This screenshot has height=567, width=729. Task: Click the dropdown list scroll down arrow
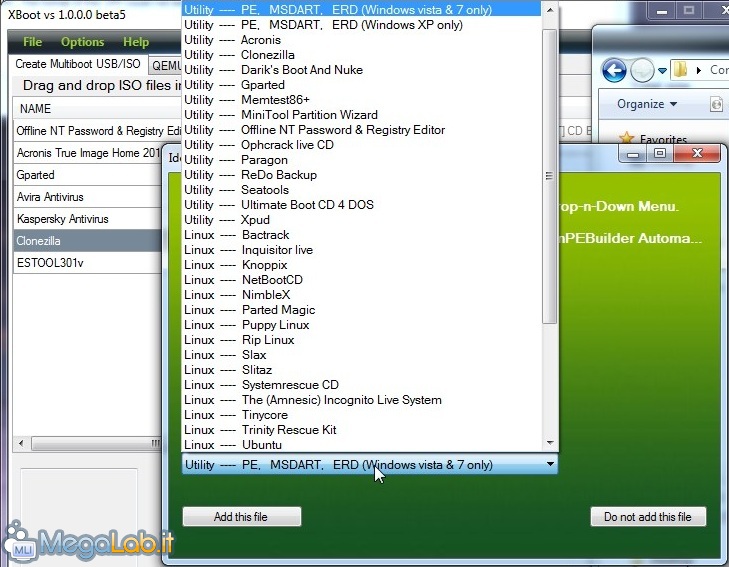pyautogui.click(x=550, y=443)
